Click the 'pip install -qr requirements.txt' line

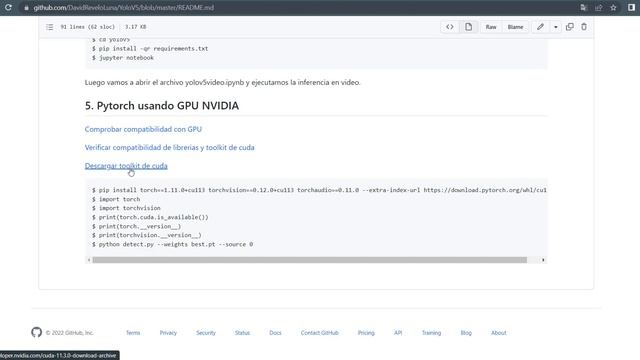click(150, 48)
